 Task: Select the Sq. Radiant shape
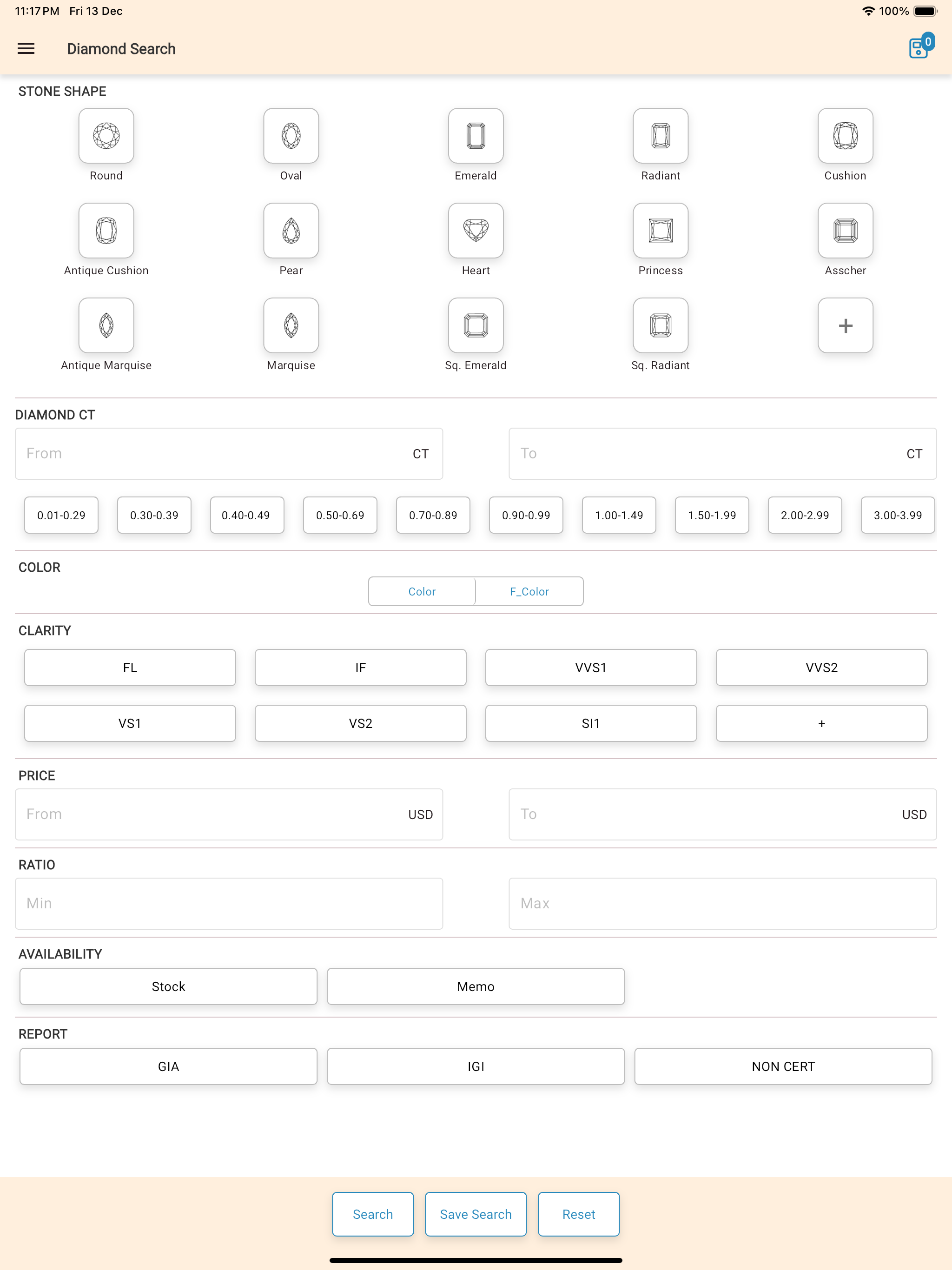661,325
